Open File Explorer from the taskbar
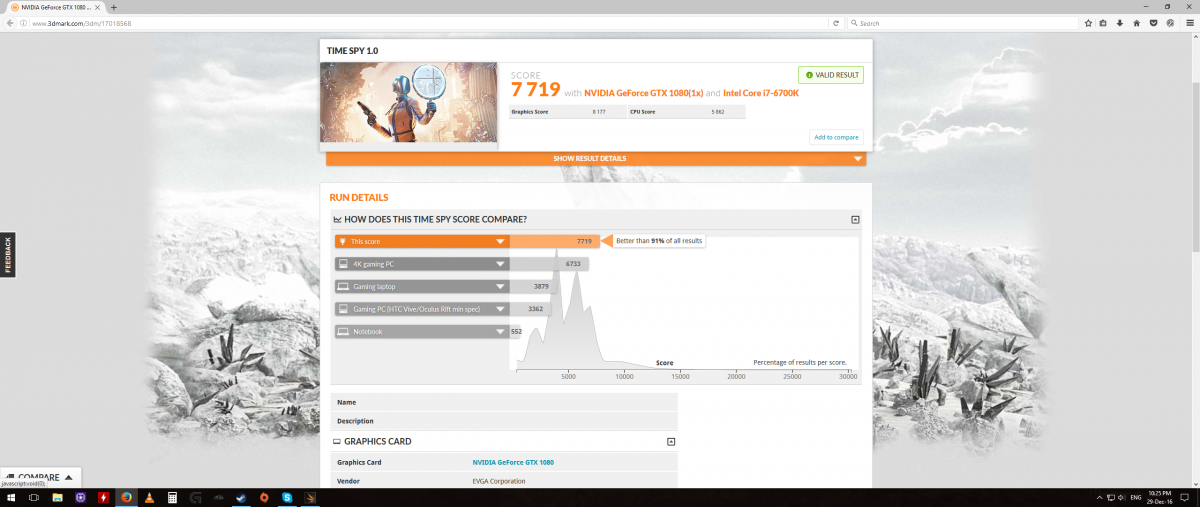 coord(58,497)
